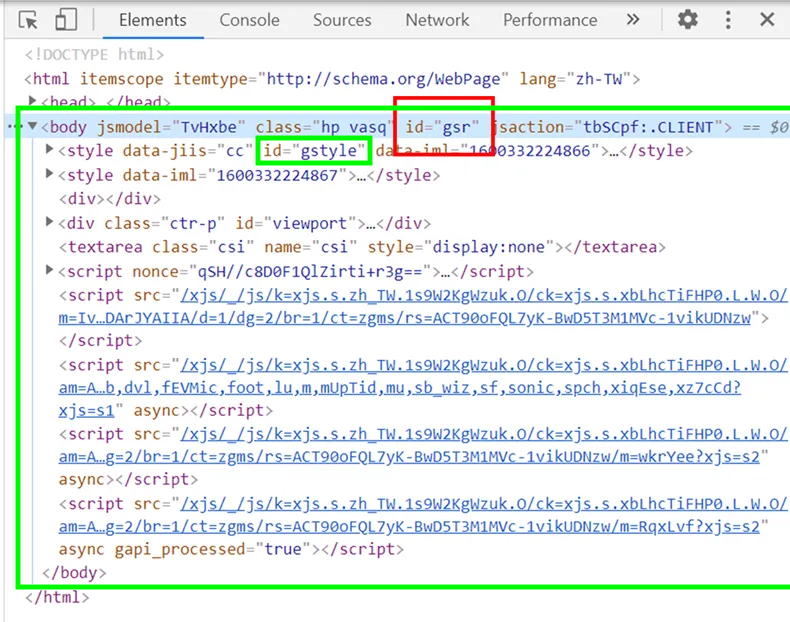
Task: Switch to the Network tab
Action: coord(437,20)
